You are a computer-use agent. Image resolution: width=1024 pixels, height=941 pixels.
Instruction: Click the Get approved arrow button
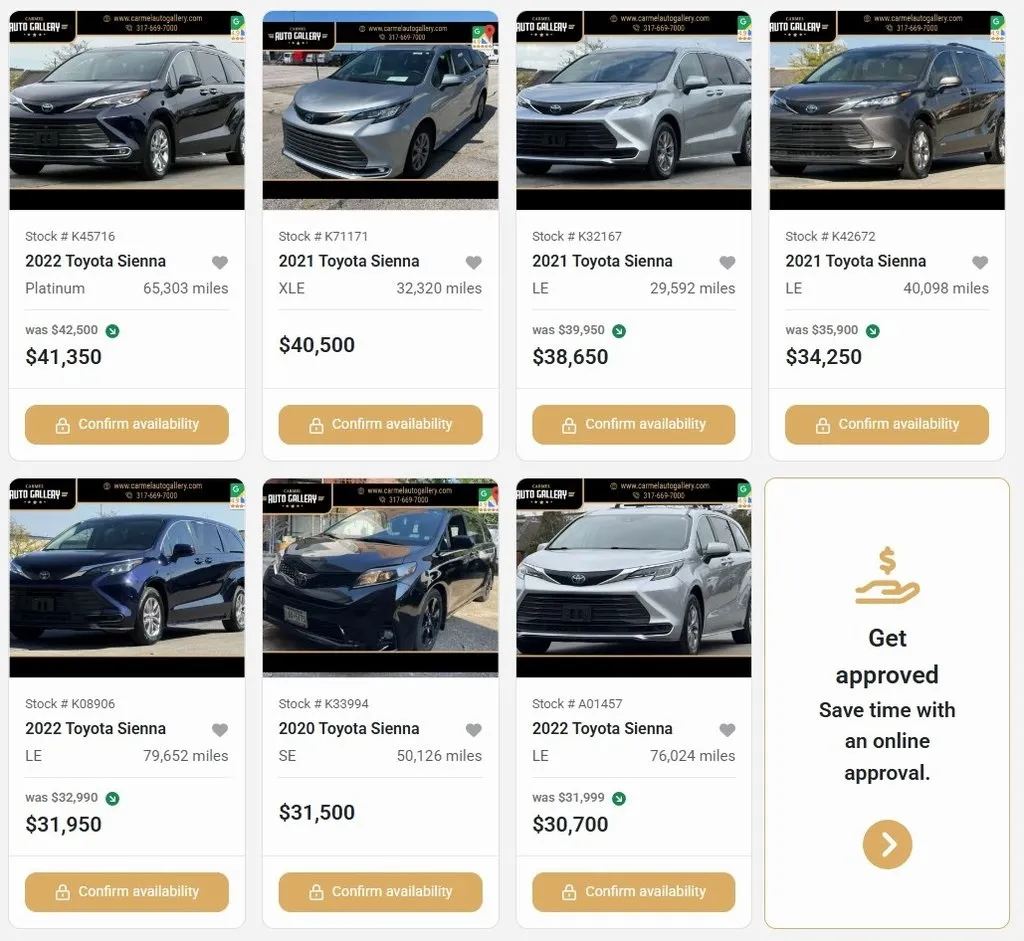pos(887,845)
